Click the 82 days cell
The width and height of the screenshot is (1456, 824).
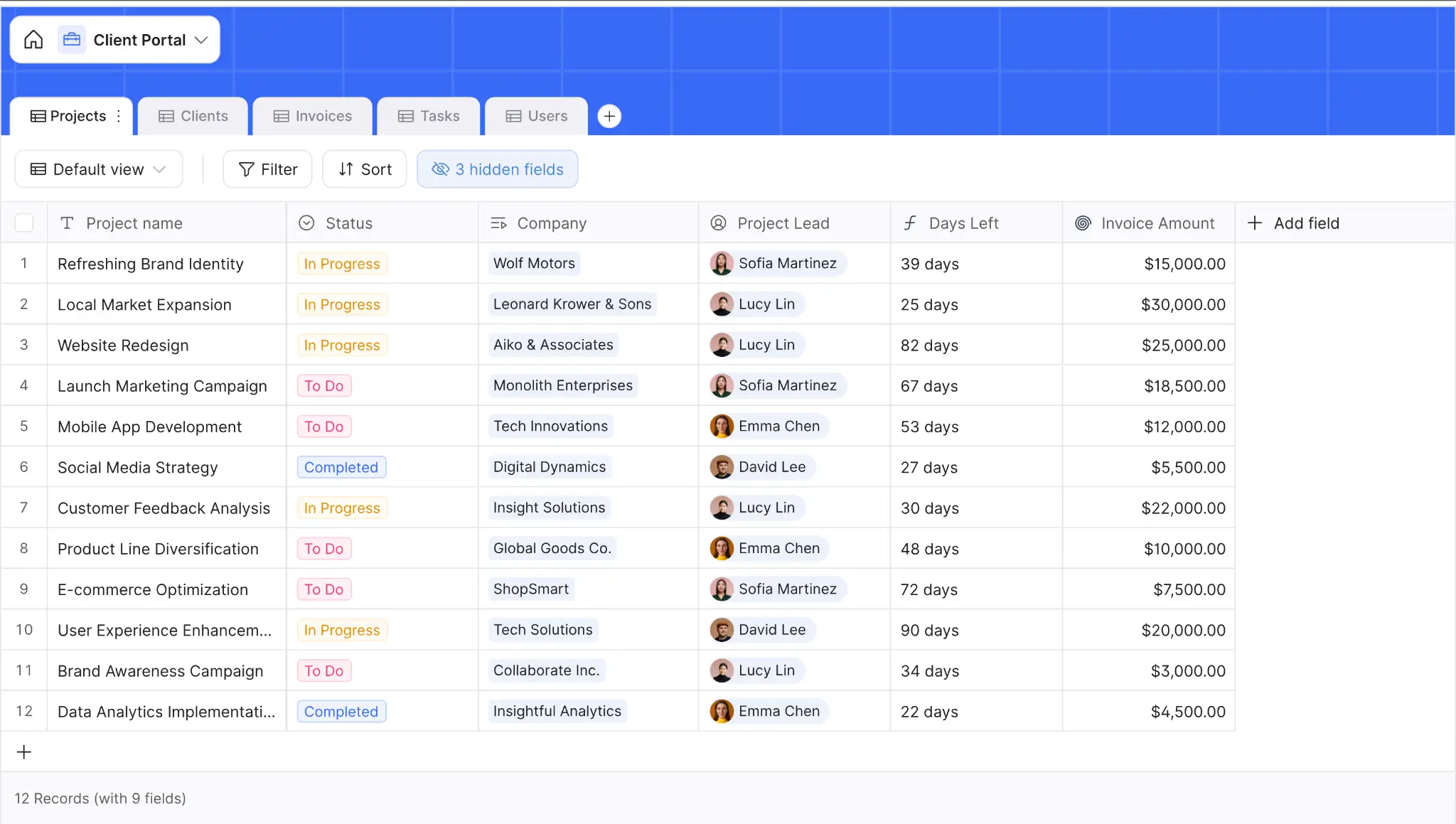977,346
